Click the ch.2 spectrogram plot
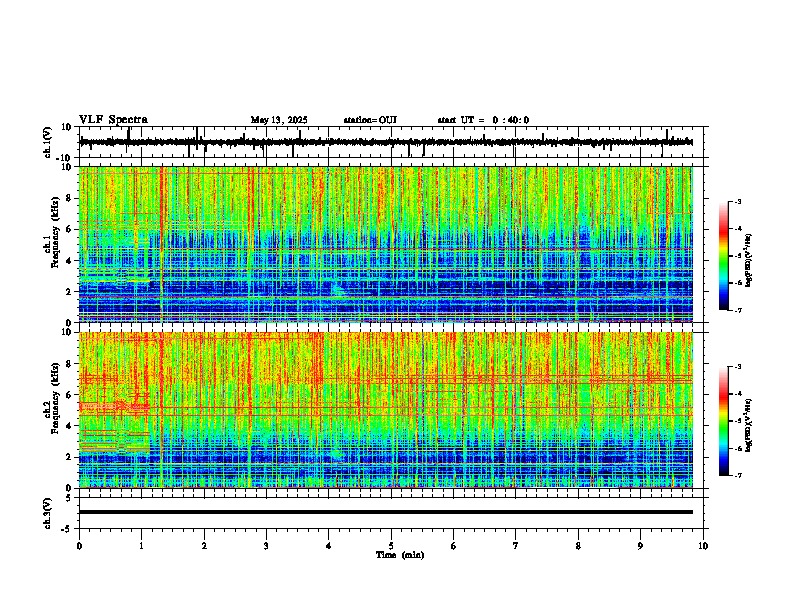This screenshot has height=612, width=792. (386, 410)
